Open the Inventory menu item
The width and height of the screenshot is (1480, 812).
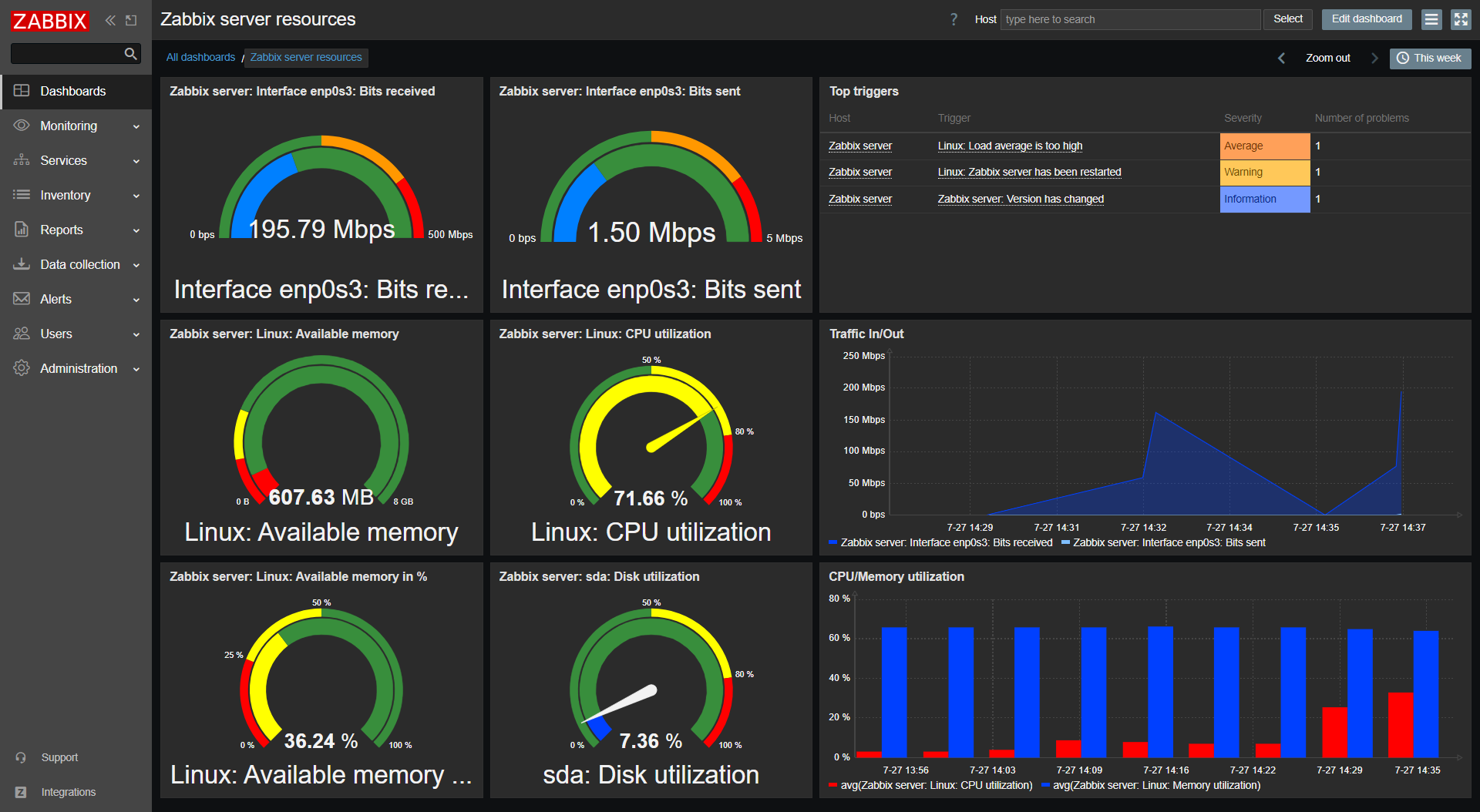(65, 195)
